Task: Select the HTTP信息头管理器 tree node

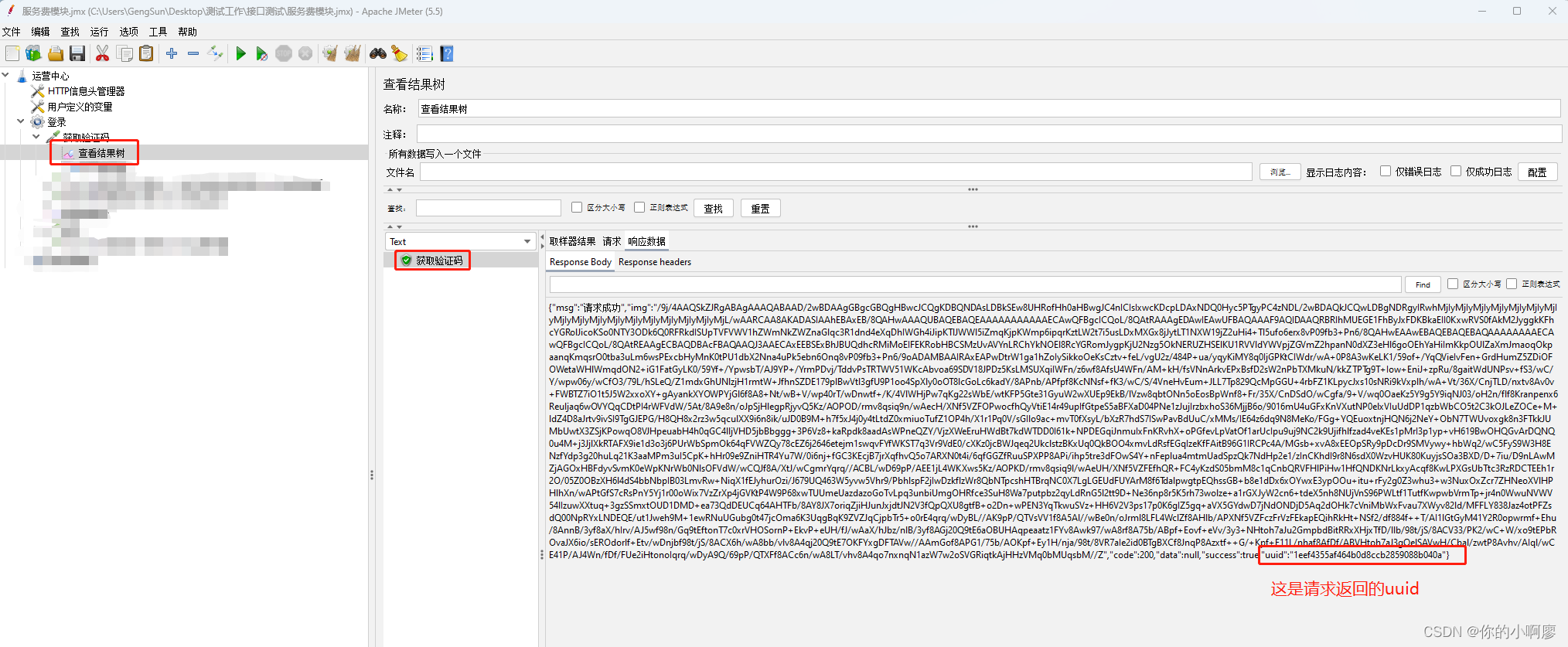Action: (86, 91)
